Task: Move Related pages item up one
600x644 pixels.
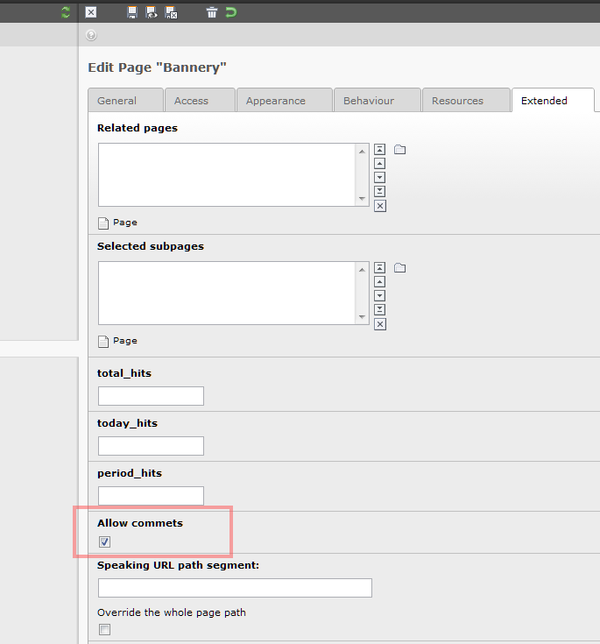Action: click(x=380, y=163)
